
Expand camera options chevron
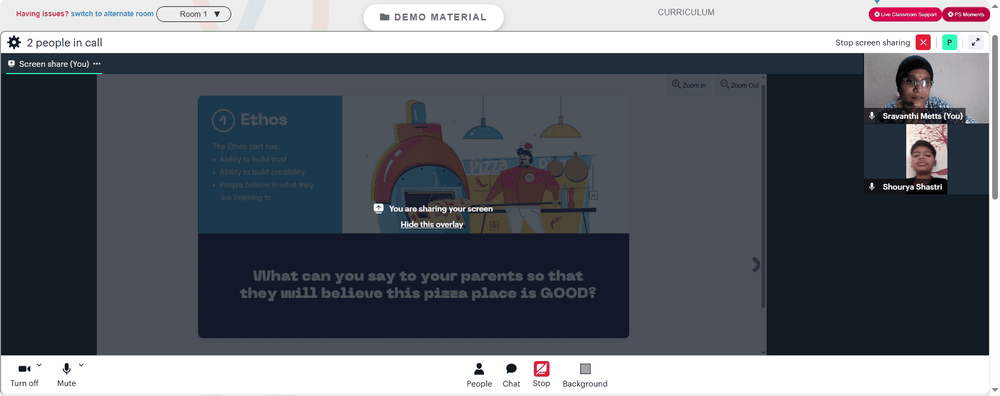coord(39,365)
